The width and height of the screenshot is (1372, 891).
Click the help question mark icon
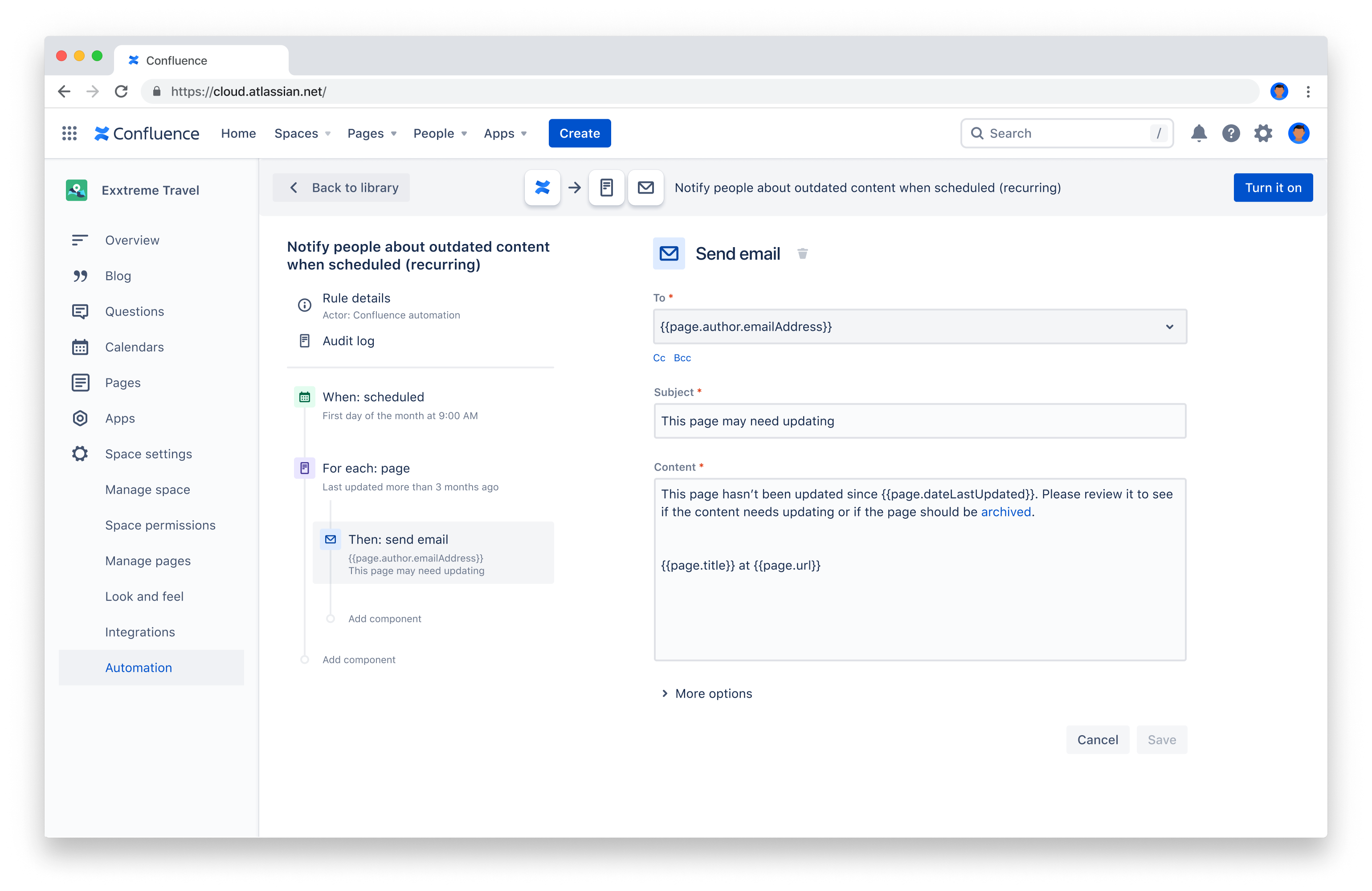pos(1231,133)
